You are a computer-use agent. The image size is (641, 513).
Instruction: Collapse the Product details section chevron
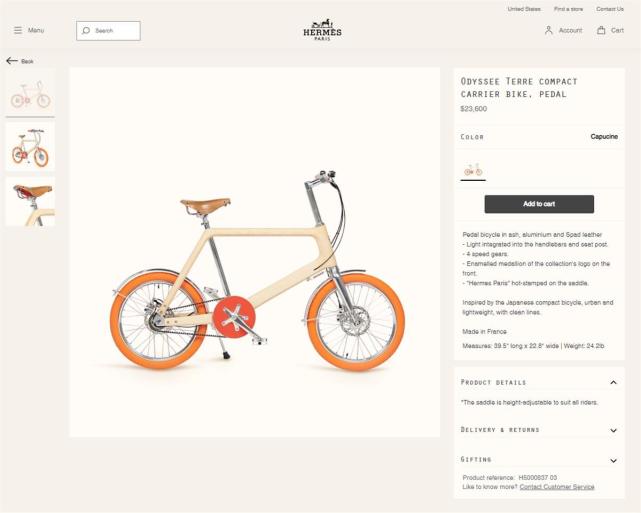click(613, 383)
